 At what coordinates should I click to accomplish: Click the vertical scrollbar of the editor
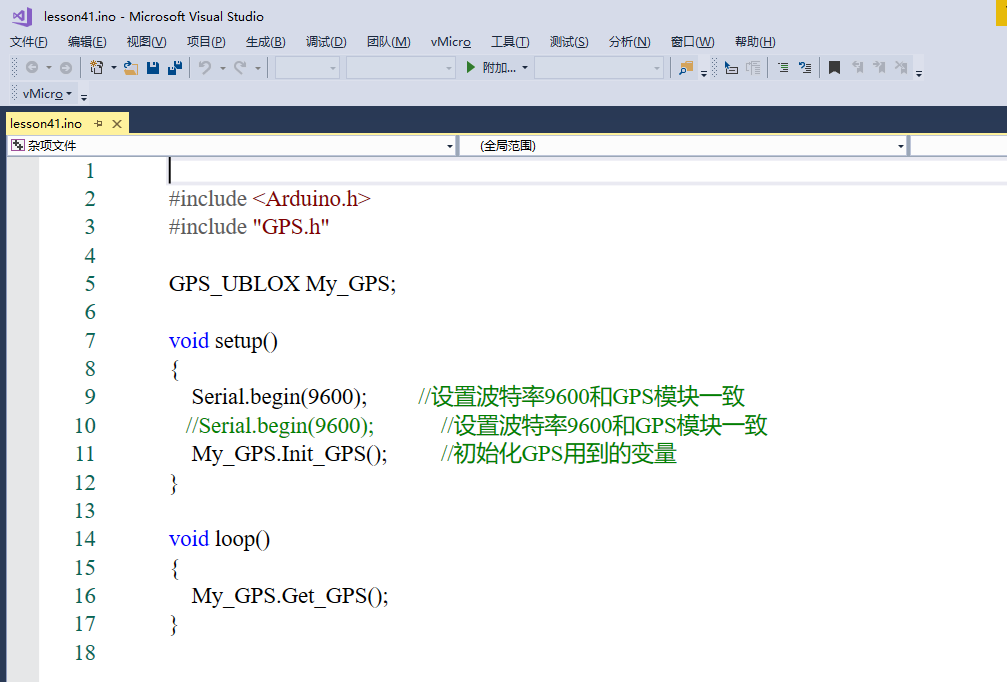[1001, 400]
